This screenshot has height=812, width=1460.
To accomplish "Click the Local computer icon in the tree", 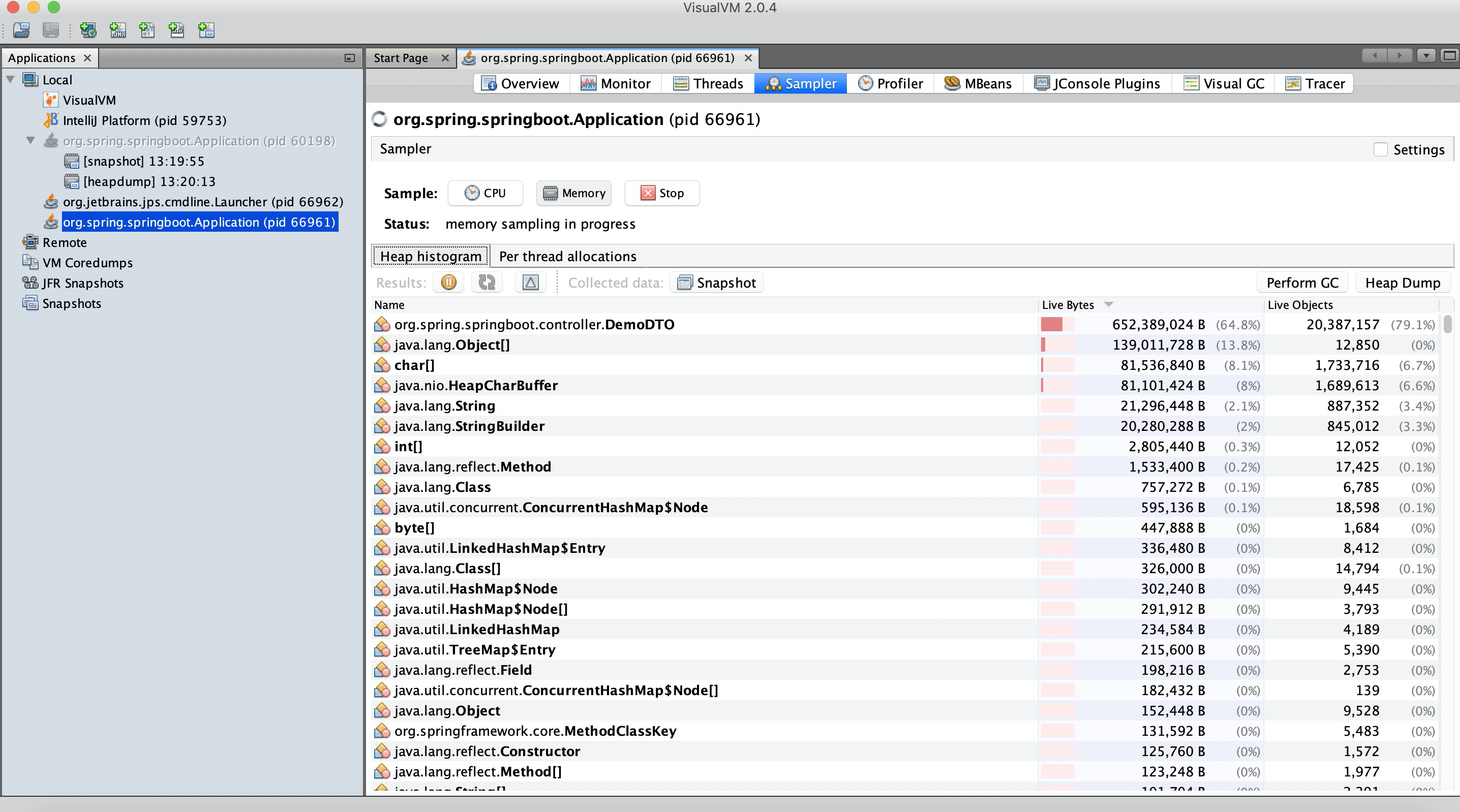I will [30, 79].
